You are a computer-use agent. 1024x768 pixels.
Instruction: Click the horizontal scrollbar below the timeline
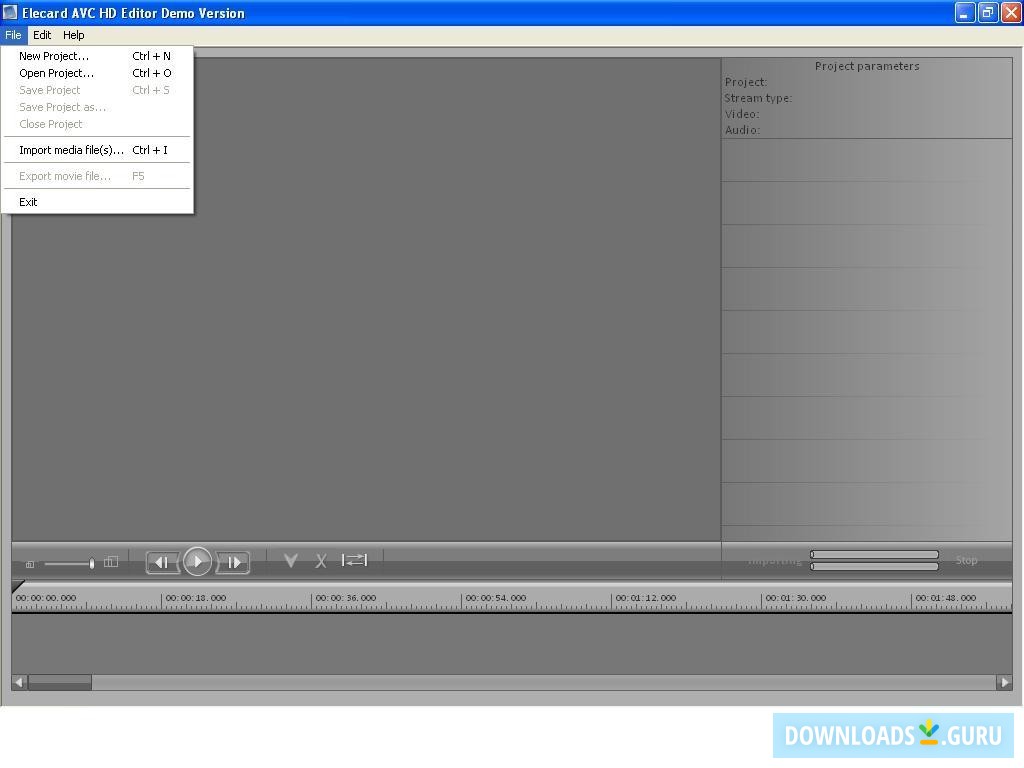[x=60, y=682]
